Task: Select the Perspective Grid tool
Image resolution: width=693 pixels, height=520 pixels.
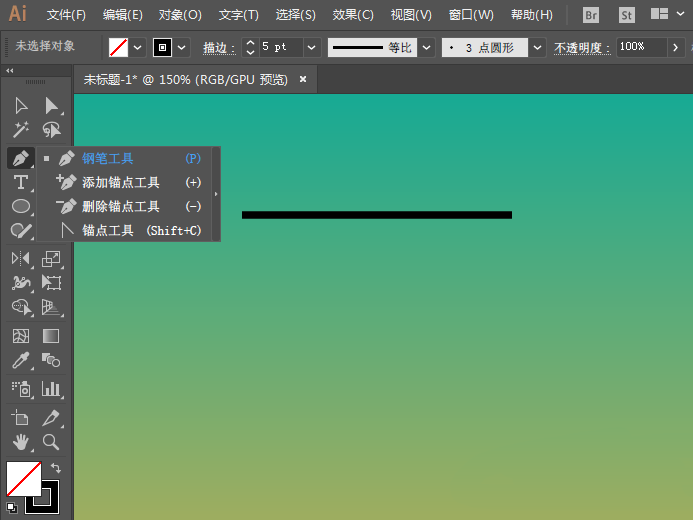Action: click(x=51, y=307)
